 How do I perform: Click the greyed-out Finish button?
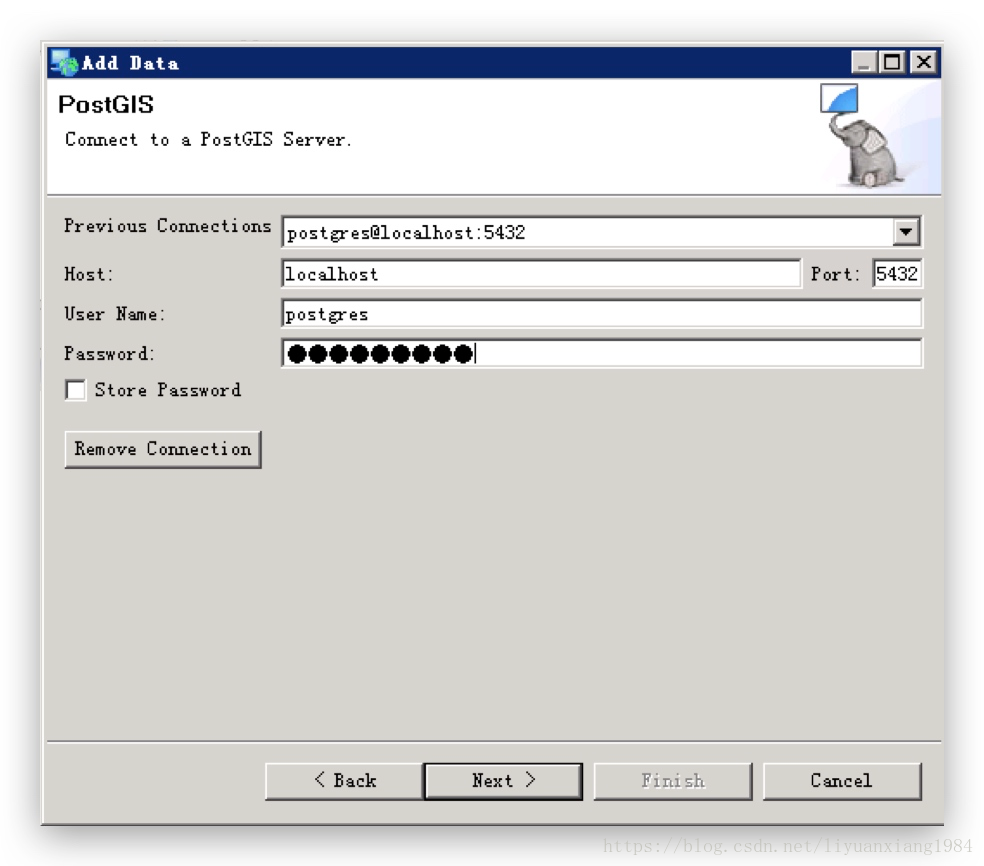(673, 781)
